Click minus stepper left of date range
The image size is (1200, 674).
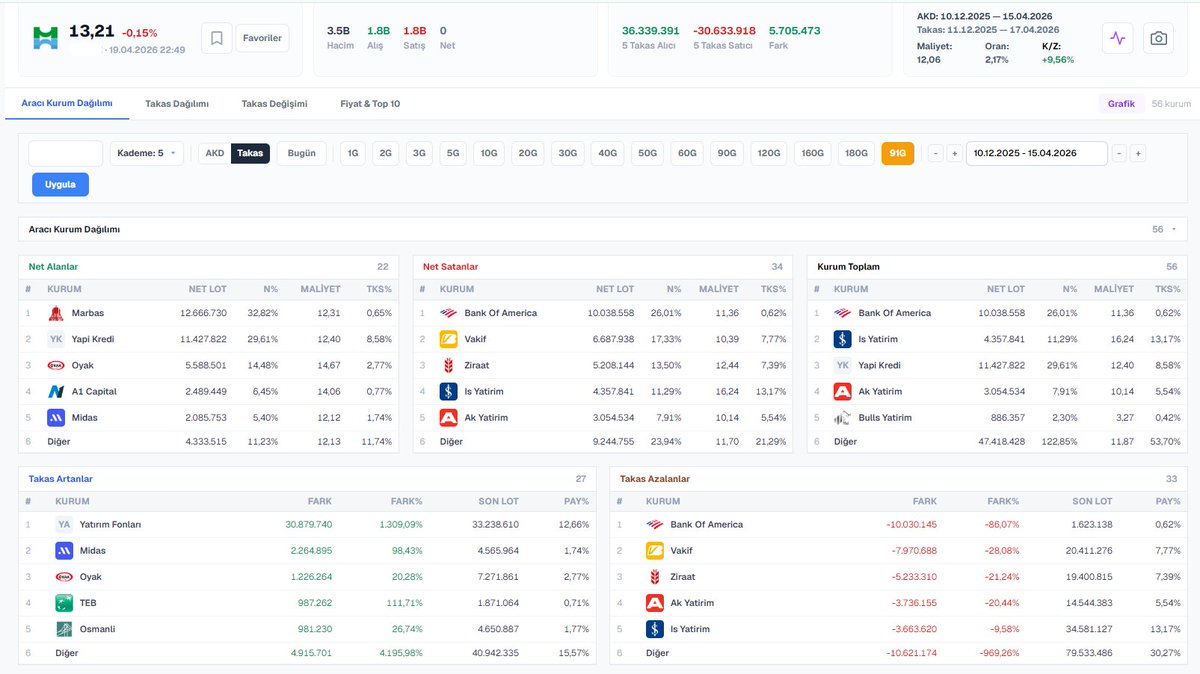(x=936, y=153)
